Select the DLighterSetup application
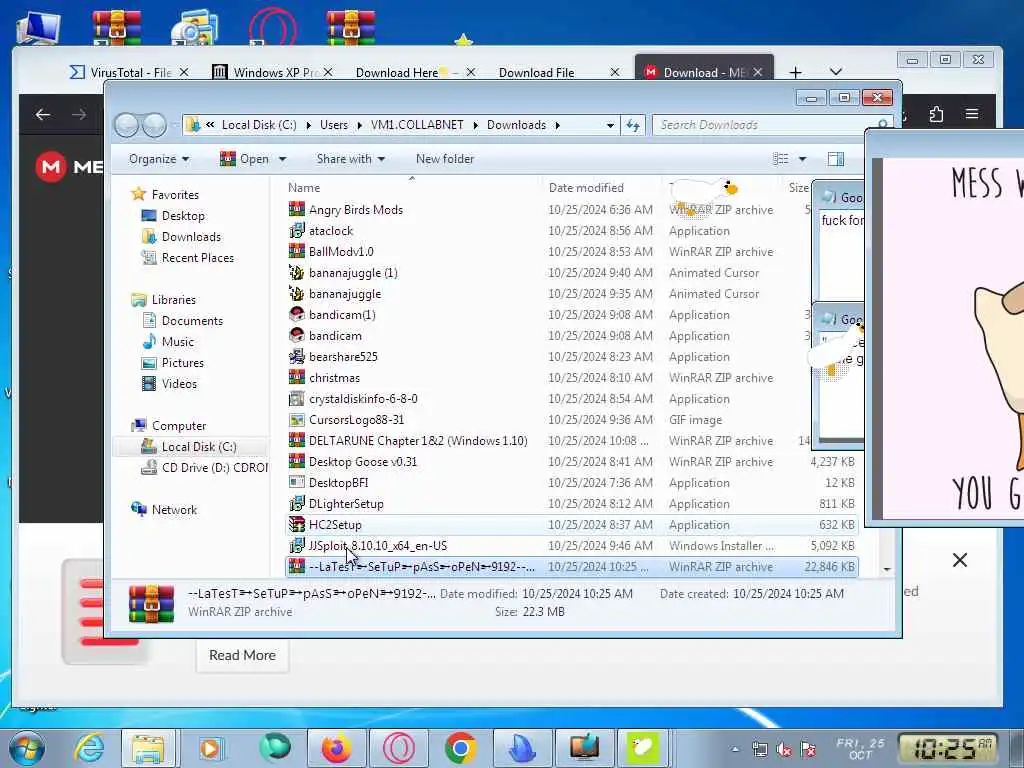Screen dimensions: 1024x768 (346, 504)
